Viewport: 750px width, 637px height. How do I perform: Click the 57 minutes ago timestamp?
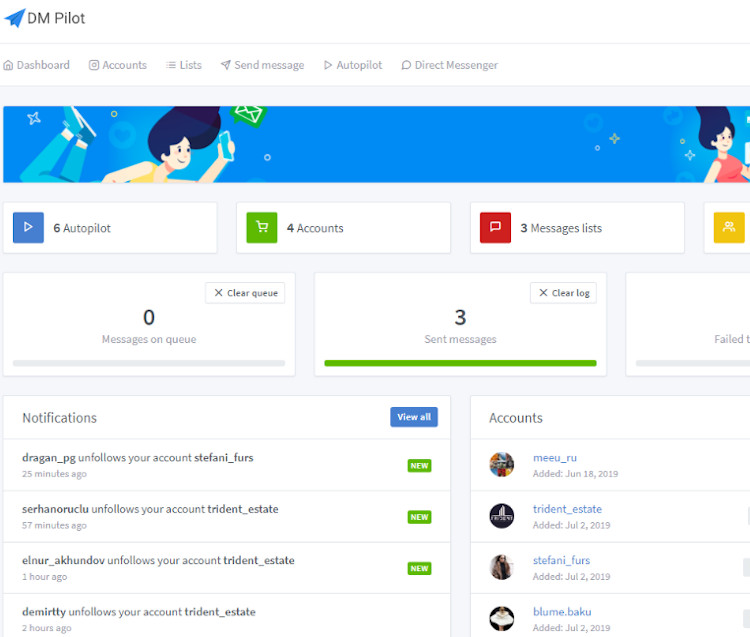click(54, 525)
